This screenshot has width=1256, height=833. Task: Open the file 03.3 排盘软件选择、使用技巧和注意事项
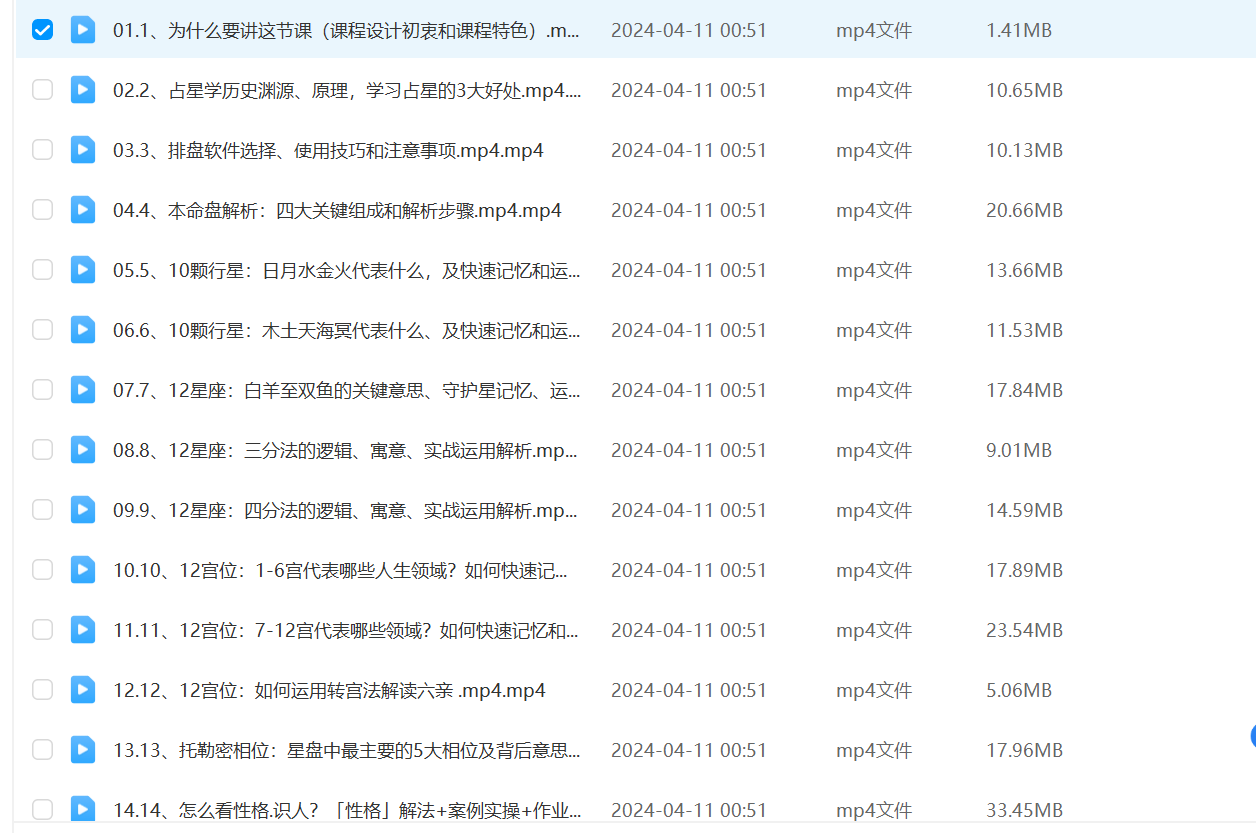point(328,150)
